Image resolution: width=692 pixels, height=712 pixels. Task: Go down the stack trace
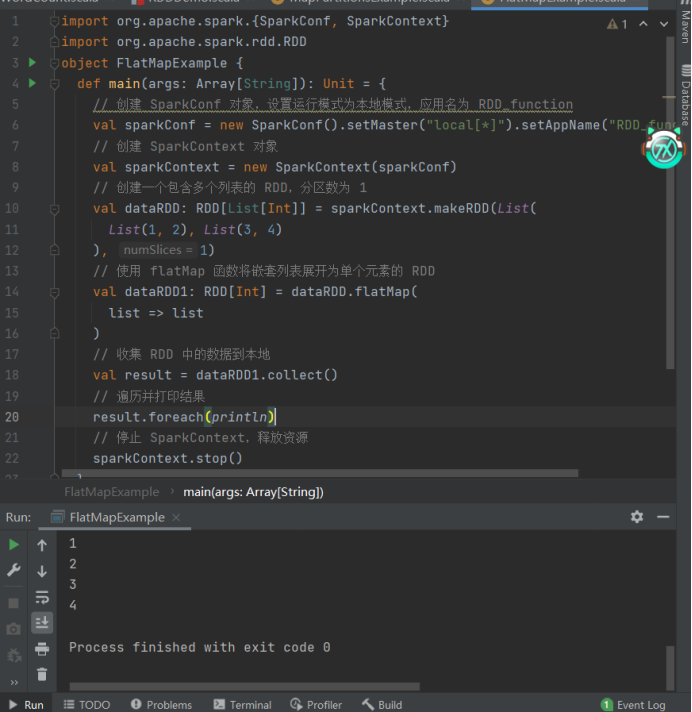coord(42,571)
